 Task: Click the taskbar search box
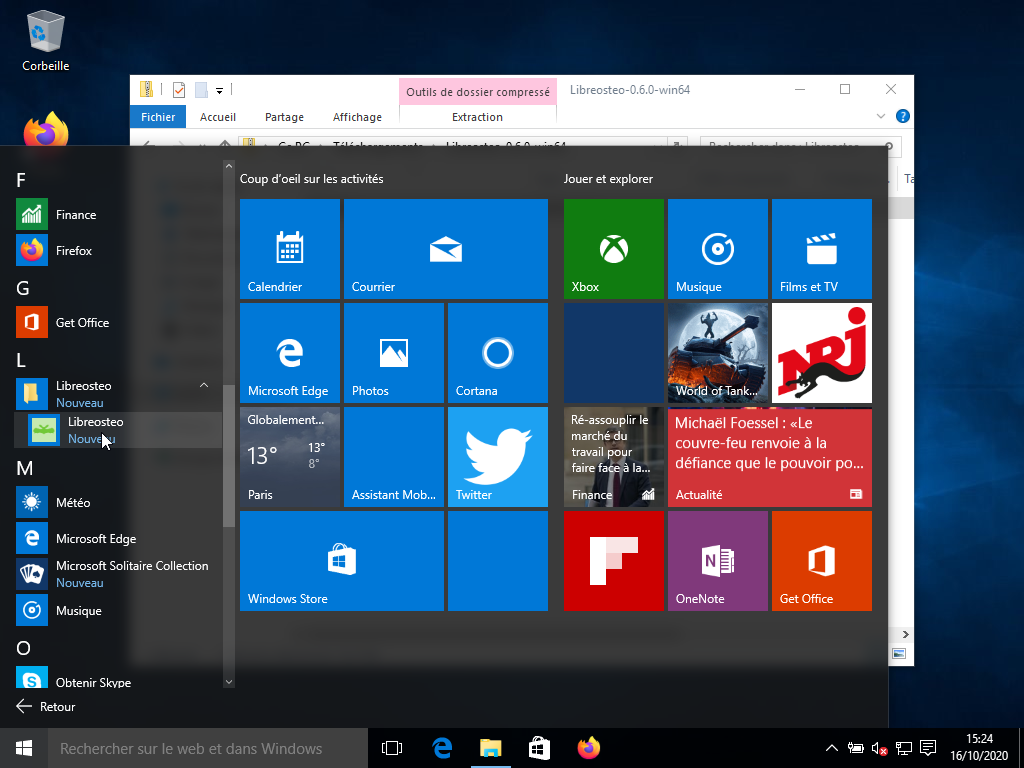pyautogui.click(x=208, y=748)
